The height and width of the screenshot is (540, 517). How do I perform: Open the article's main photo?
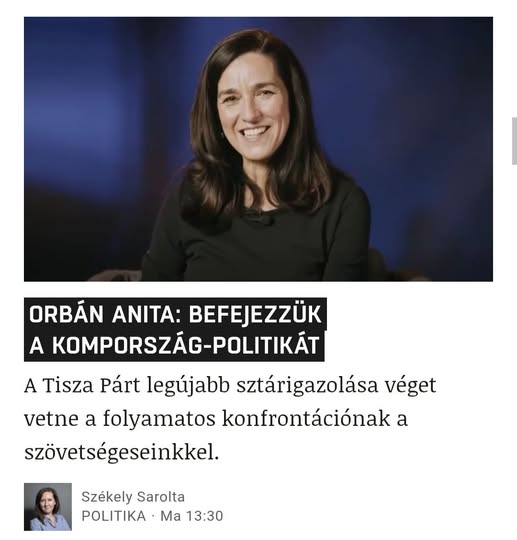pyautogui.click(x=258, y=149)
